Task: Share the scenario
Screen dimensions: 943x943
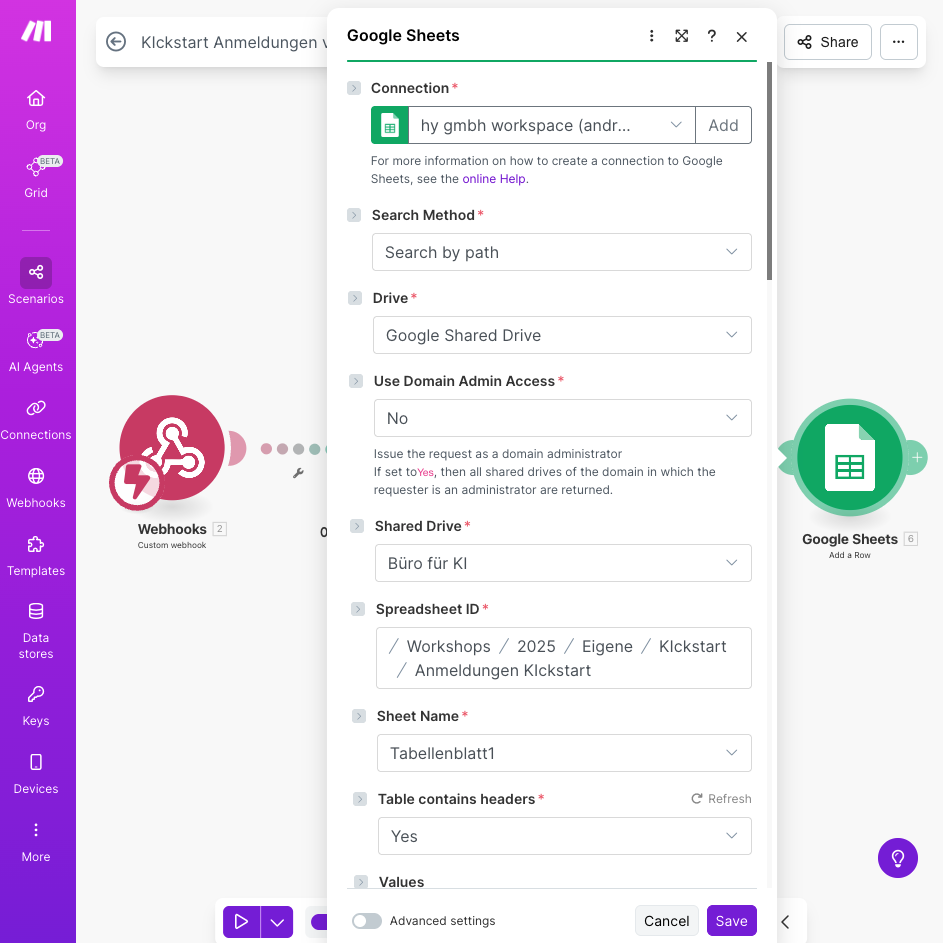Action: coord(828,42)
